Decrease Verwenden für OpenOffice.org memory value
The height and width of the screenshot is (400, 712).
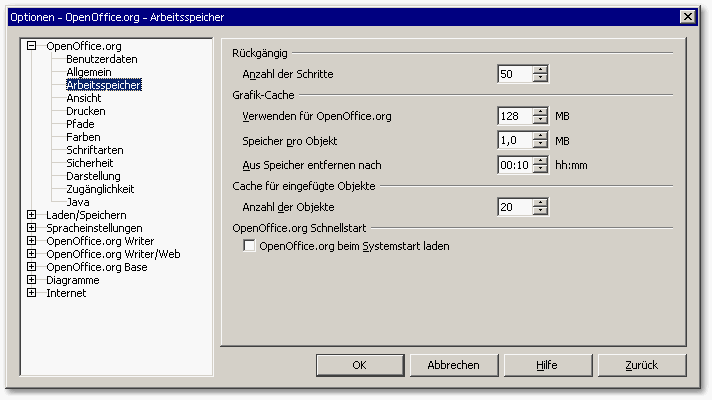[x=541, y=120]
